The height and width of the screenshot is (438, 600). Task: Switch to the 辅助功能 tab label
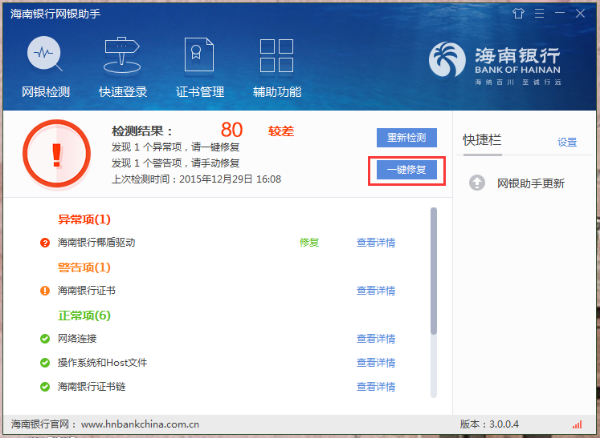(x=277, y=92)
